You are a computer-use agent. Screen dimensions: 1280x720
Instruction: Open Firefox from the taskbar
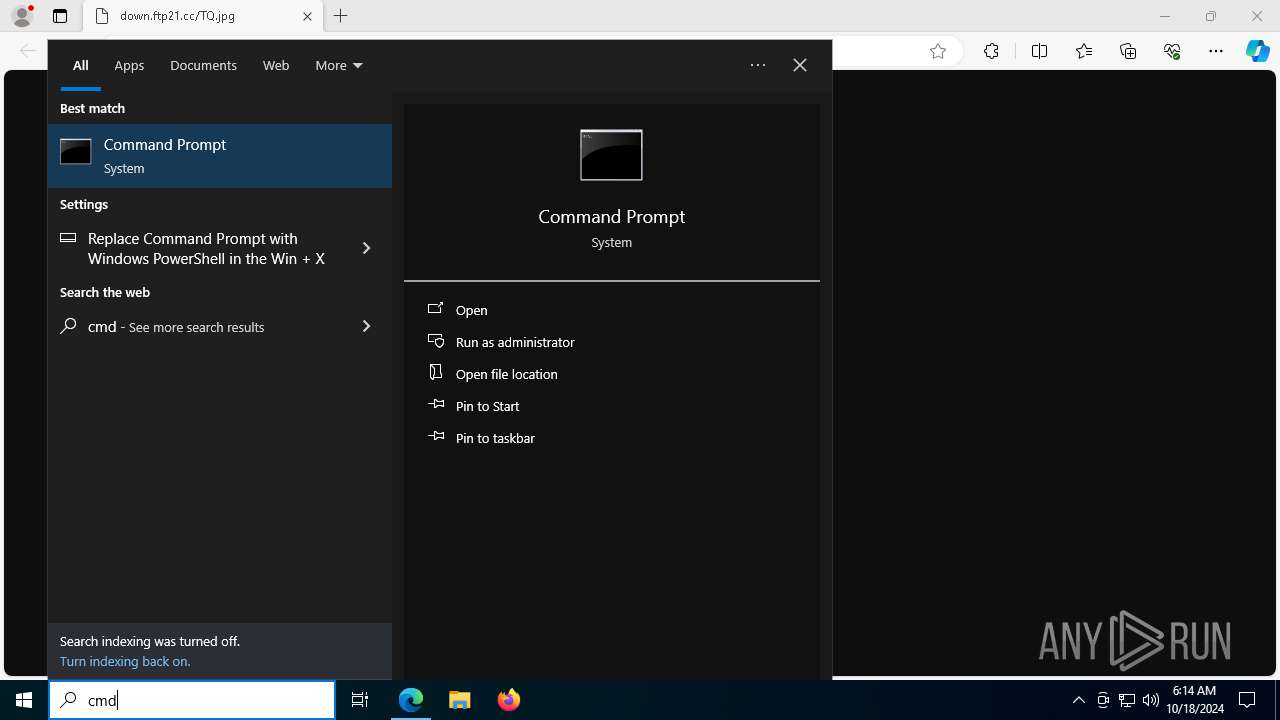click(508, 700)
